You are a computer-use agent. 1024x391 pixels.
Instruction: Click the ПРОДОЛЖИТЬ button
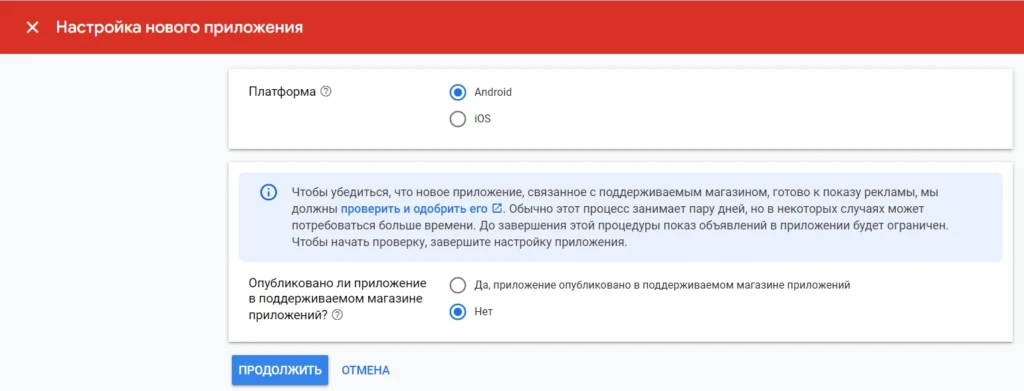pos(280,370)
